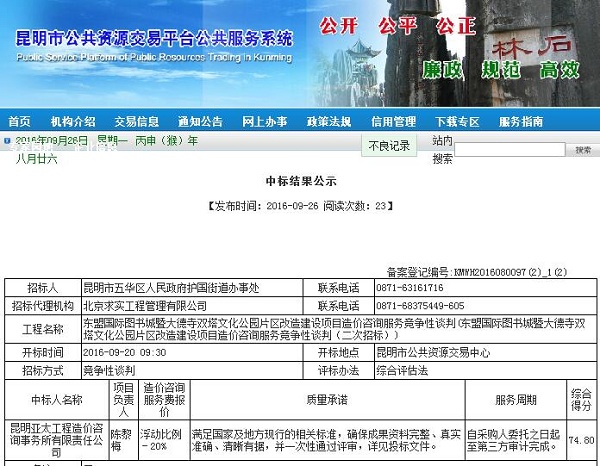Open the 网上办事 navigation item
Viewport: 600px width, 466px height.
264,121
